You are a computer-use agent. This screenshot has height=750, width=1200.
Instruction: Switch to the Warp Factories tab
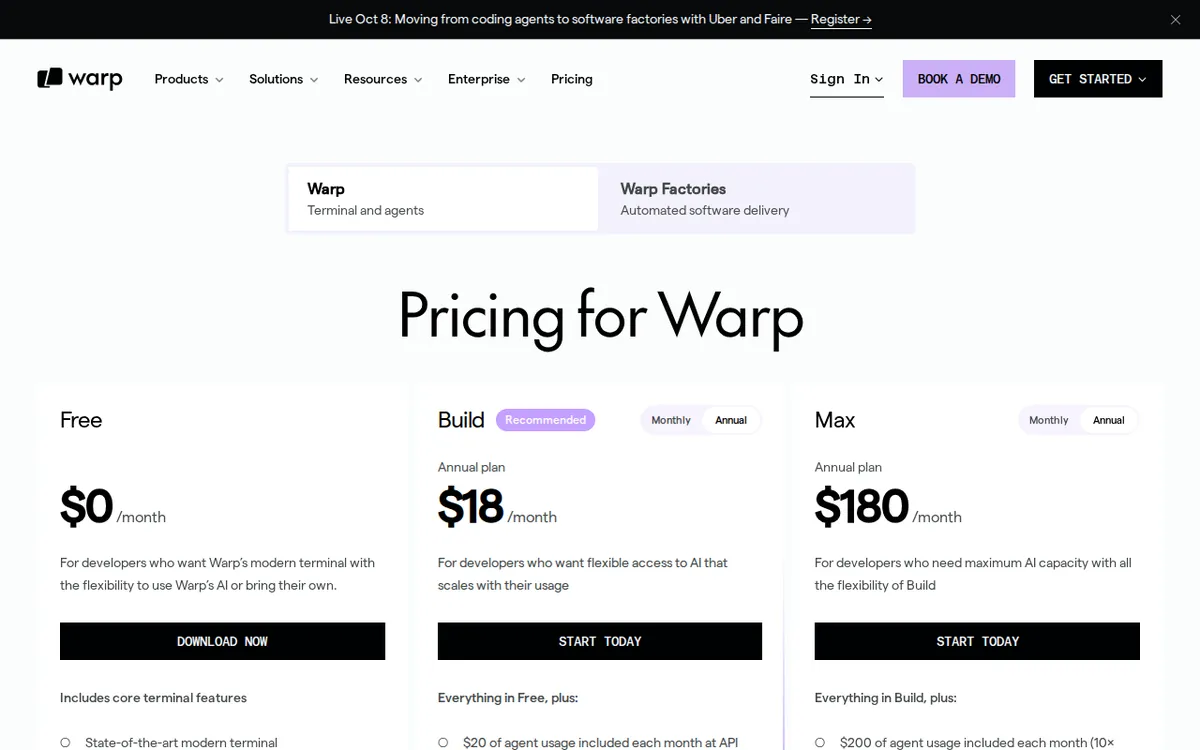(x=756, y=199)
